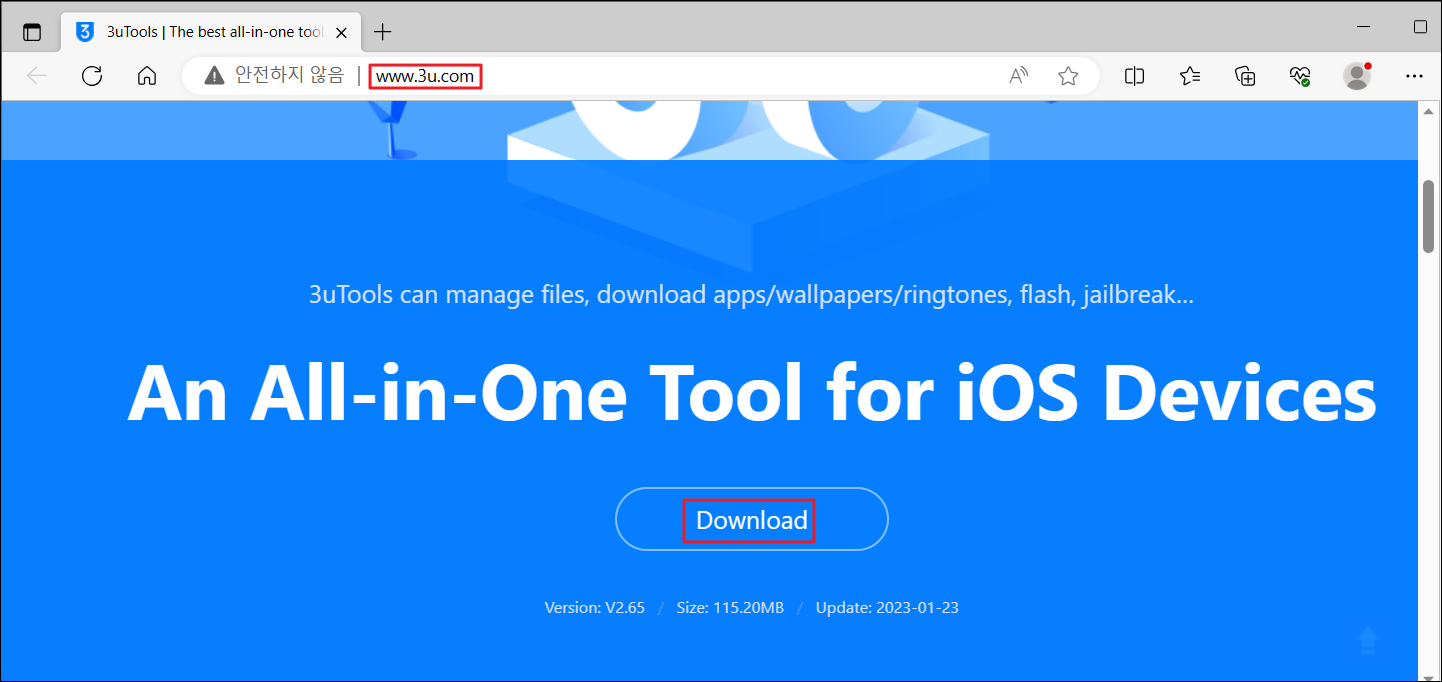Viewport: 1442px width, 682px height.
Task: Minimize the browser window
Action: tap(1364, 26)
